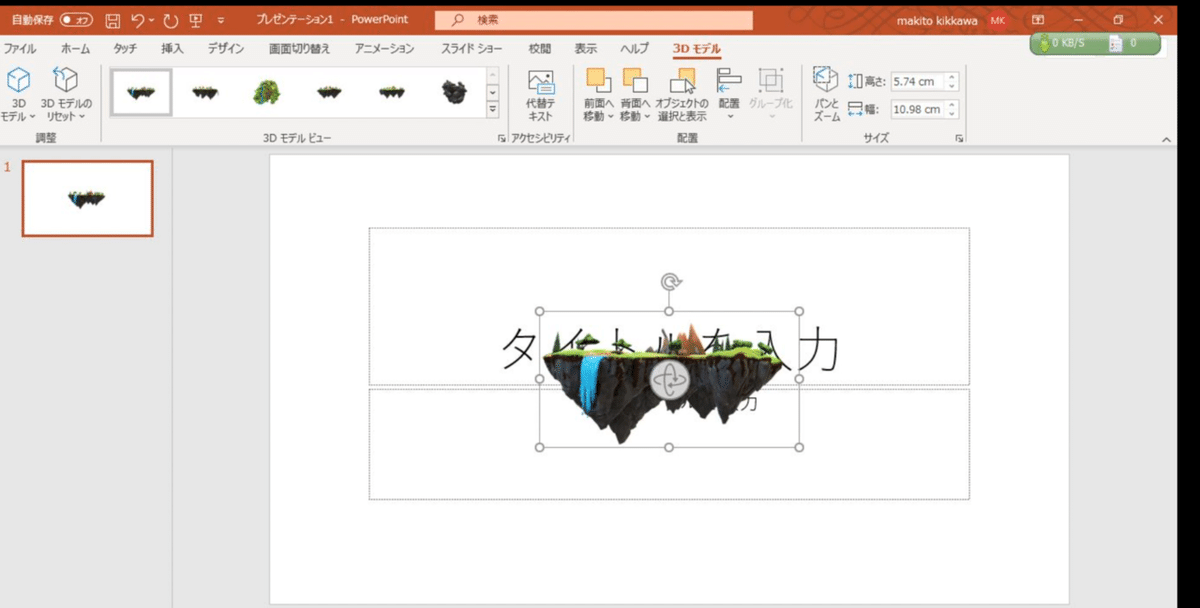This screenshot has height=608, width=1200.
Task: Toggle the 自動保存 AutoSave switch
Action: tap(77, 20)
